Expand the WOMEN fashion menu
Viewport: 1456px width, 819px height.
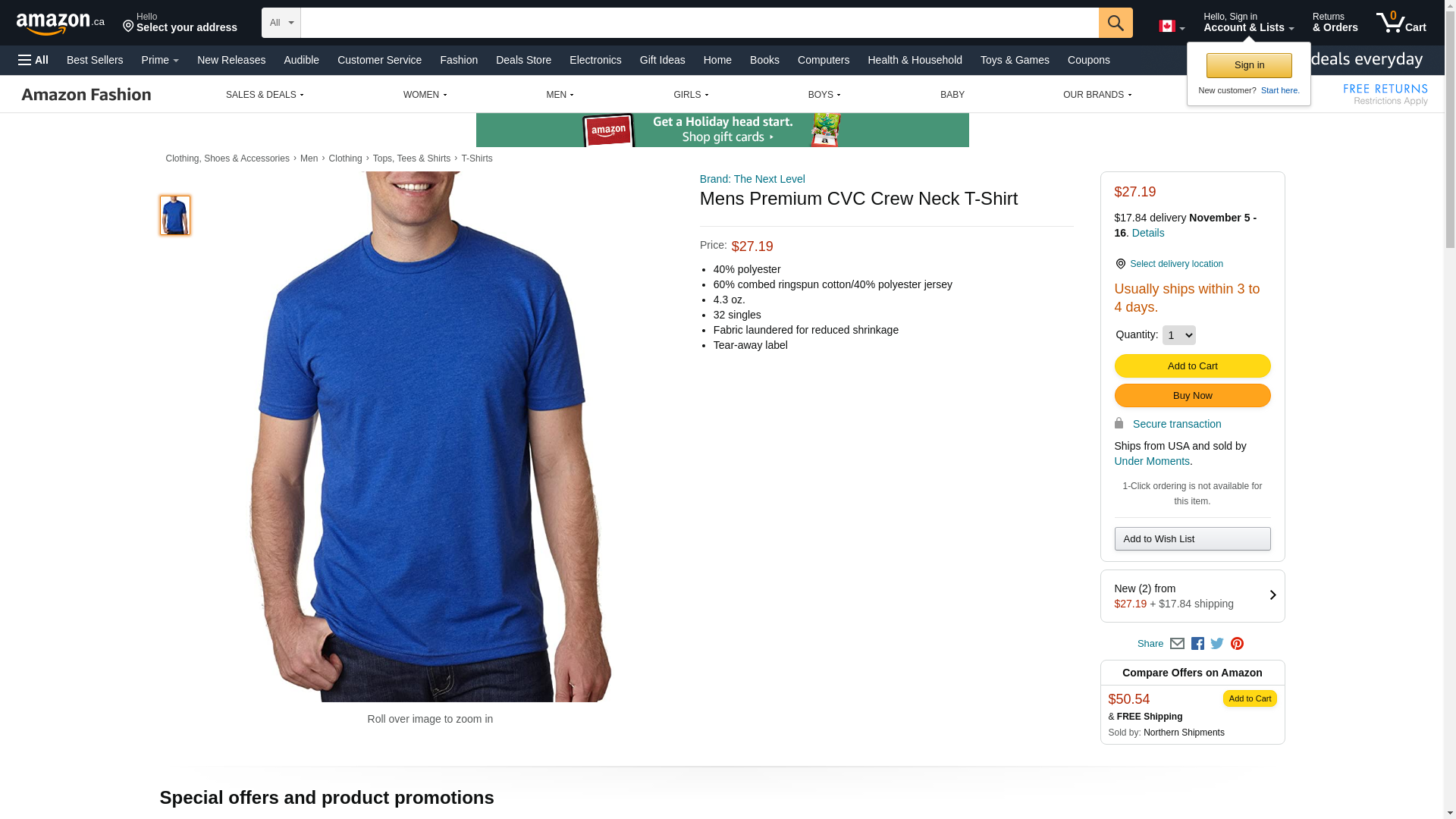pos(425,95)
